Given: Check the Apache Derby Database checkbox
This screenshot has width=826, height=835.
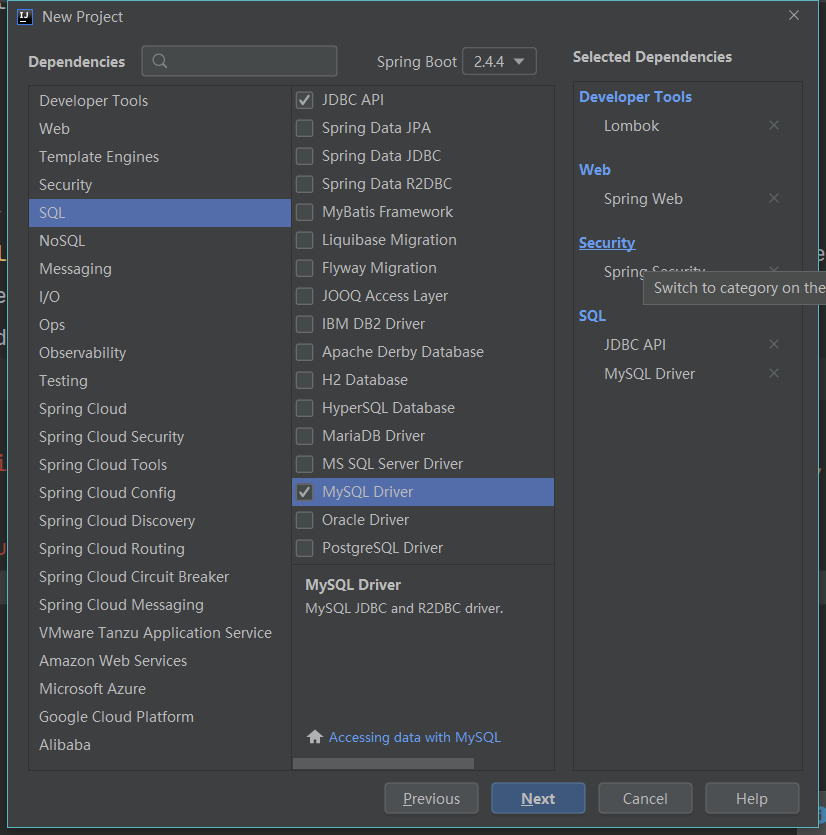Looking at the screenshot, I should 305,352.
